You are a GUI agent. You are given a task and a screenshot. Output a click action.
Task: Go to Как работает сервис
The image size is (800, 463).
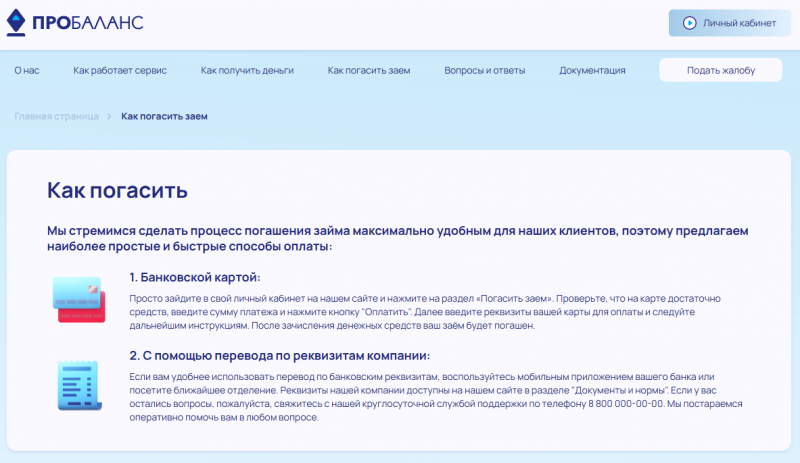point(120,70)
